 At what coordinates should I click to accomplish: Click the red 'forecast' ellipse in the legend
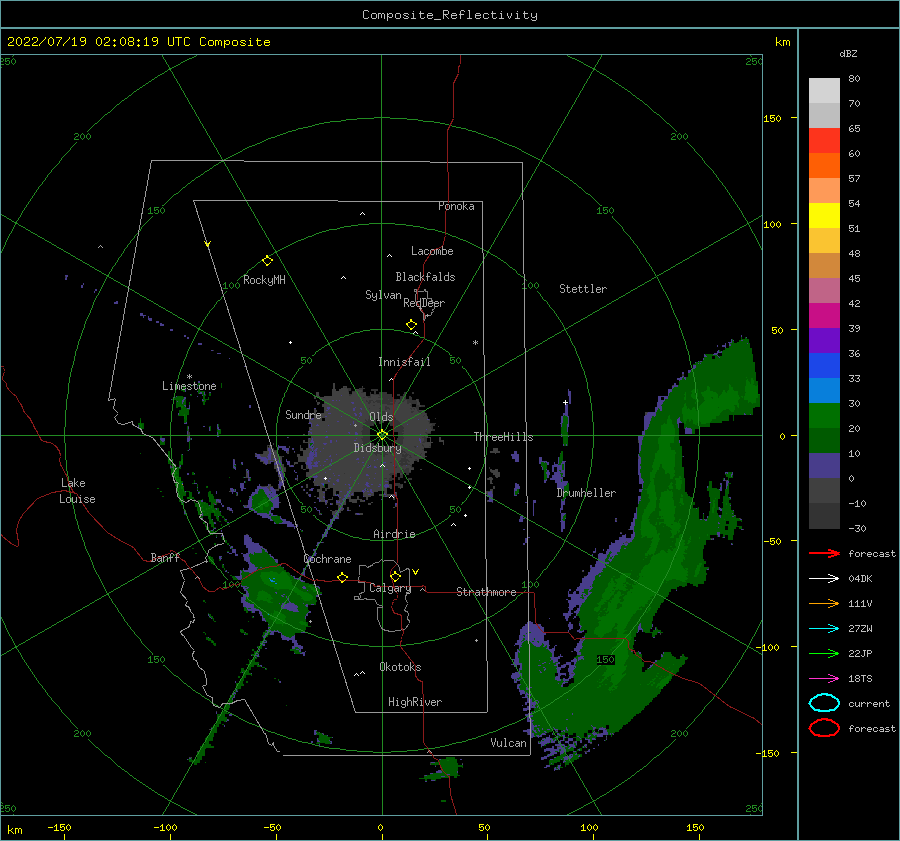coord(824,728)
